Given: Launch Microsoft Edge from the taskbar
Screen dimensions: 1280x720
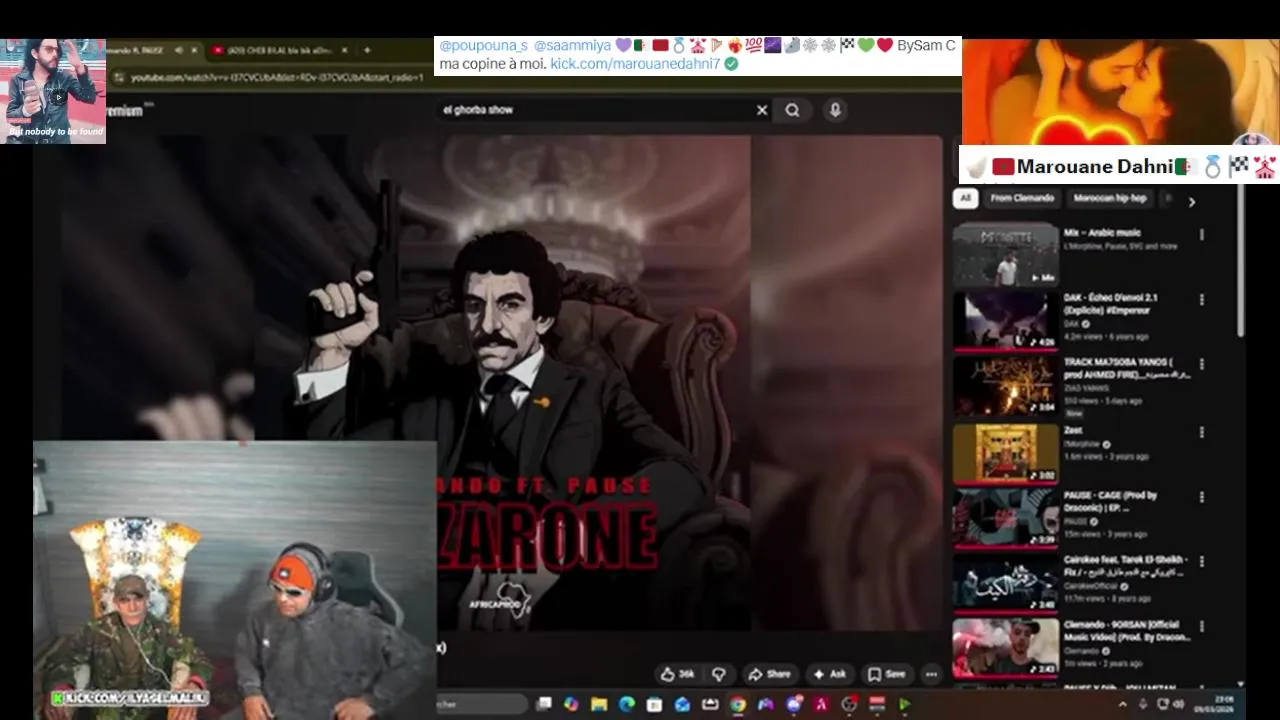Looking at the screenshot, I should point(627,704).
